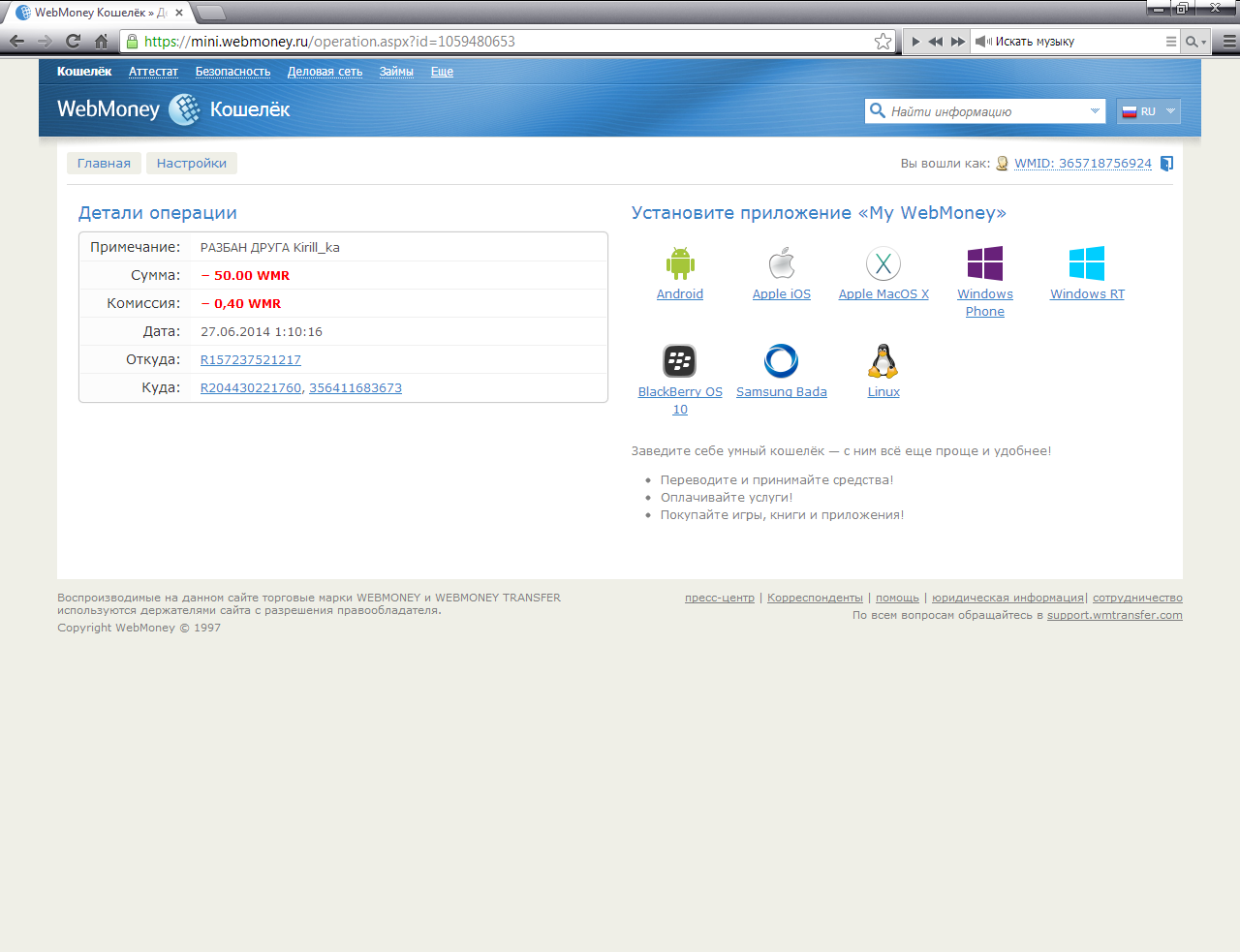Image resolution: width=1240 pixels, height=952 pixels.
Task: Open a new browser tab
Action: pyautogui.click(x=210, y=13)
